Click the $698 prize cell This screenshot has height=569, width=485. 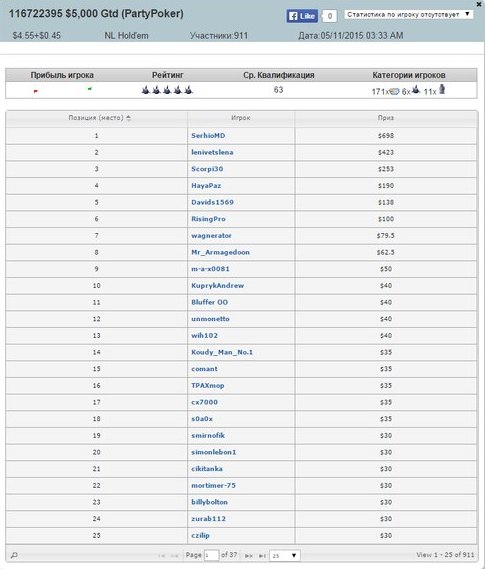click(386, 135)
